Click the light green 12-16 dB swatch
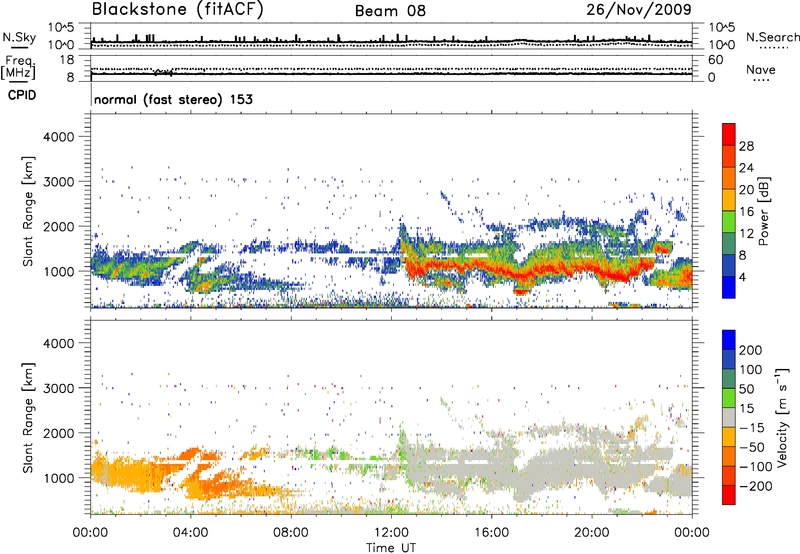This screenshot has width=800, height=554. pyautogui.click(x=729, y=222)
